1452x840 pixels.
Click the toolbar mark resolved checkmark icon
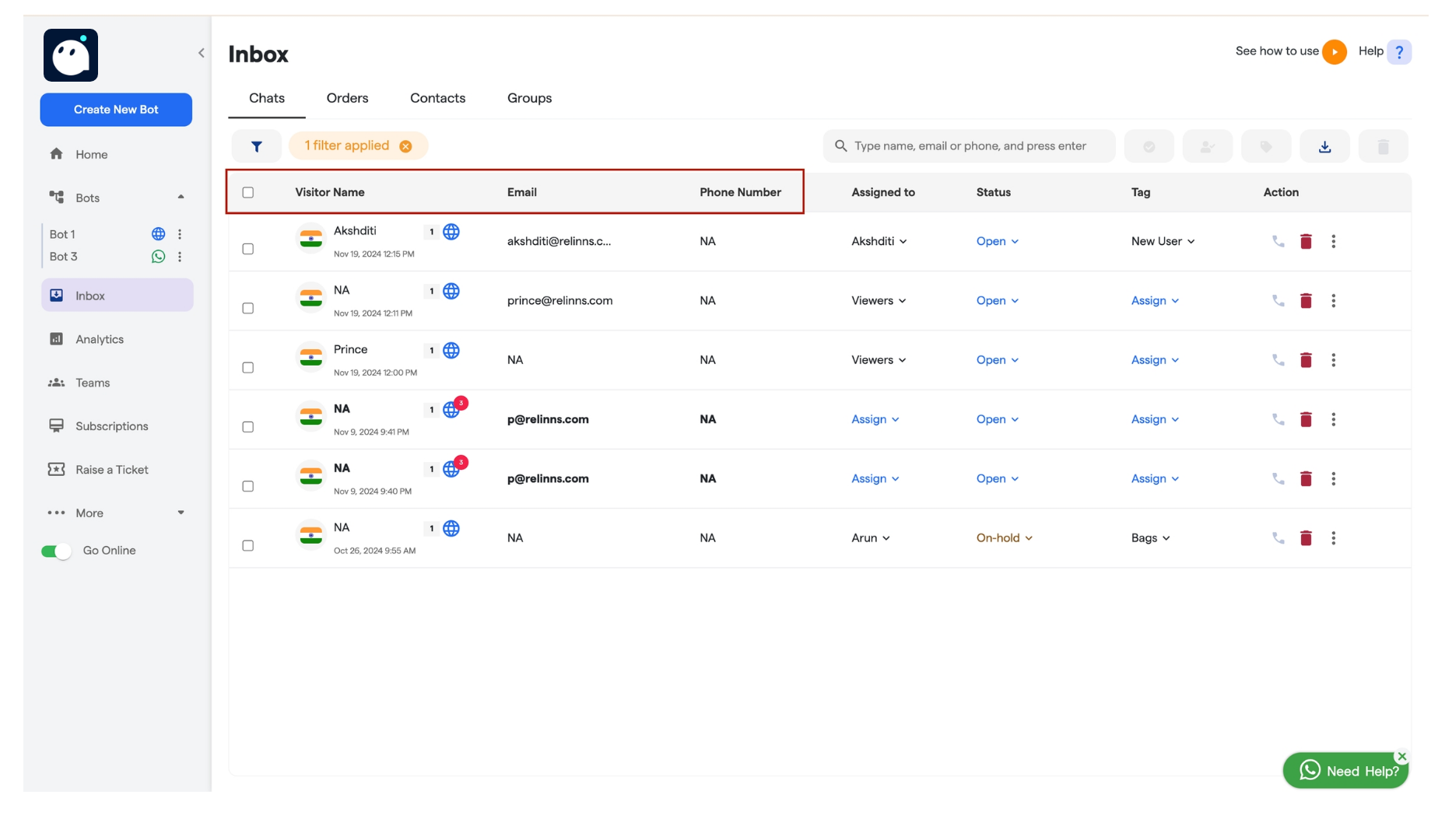(x=1149, y=146)
